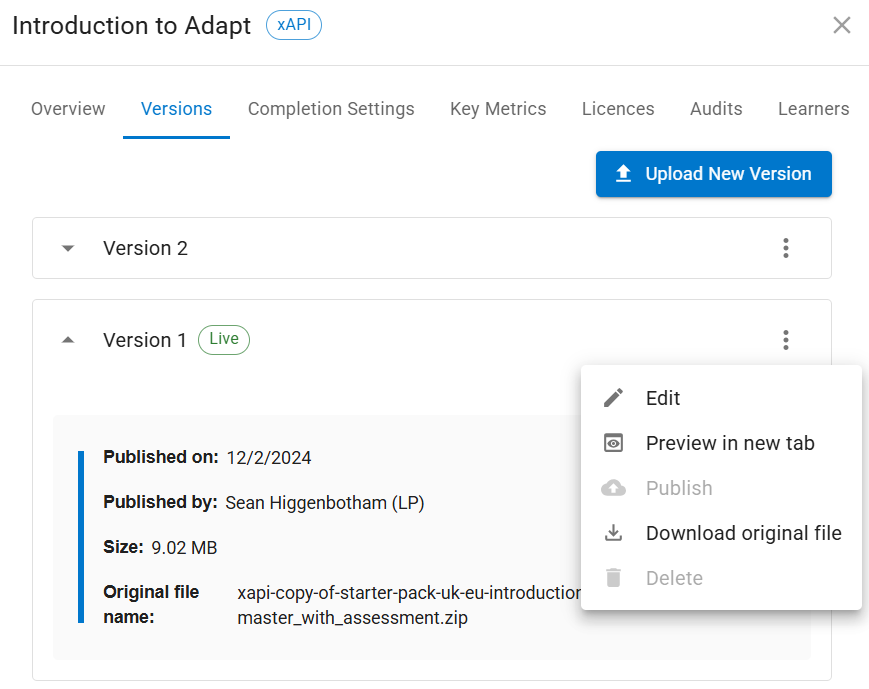The height and width of the screenshot is (689, 869).
Task: Expand the Version 2 panel arrow
Action: [68, 248]
